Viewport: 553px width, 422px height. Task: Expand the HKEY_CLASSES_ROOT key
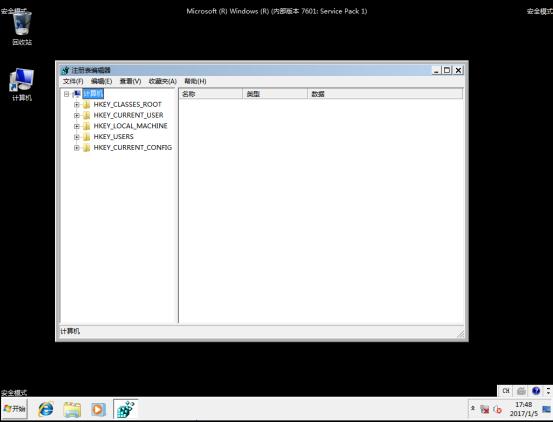[x=77, y=105]
